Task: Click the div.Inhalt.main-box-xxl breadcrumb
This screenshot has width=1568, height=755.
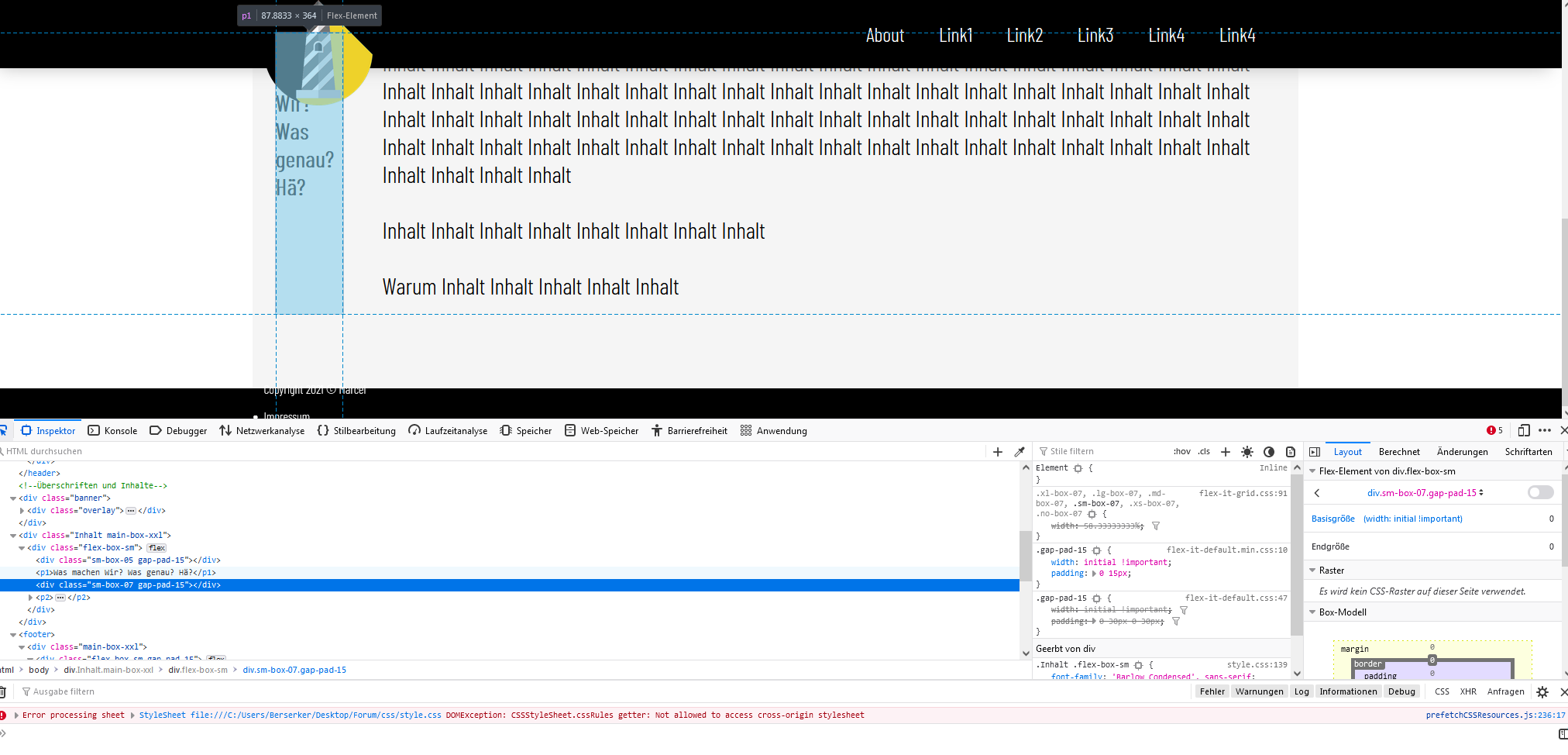Action: pyautogui.click(x=108, y=670)
